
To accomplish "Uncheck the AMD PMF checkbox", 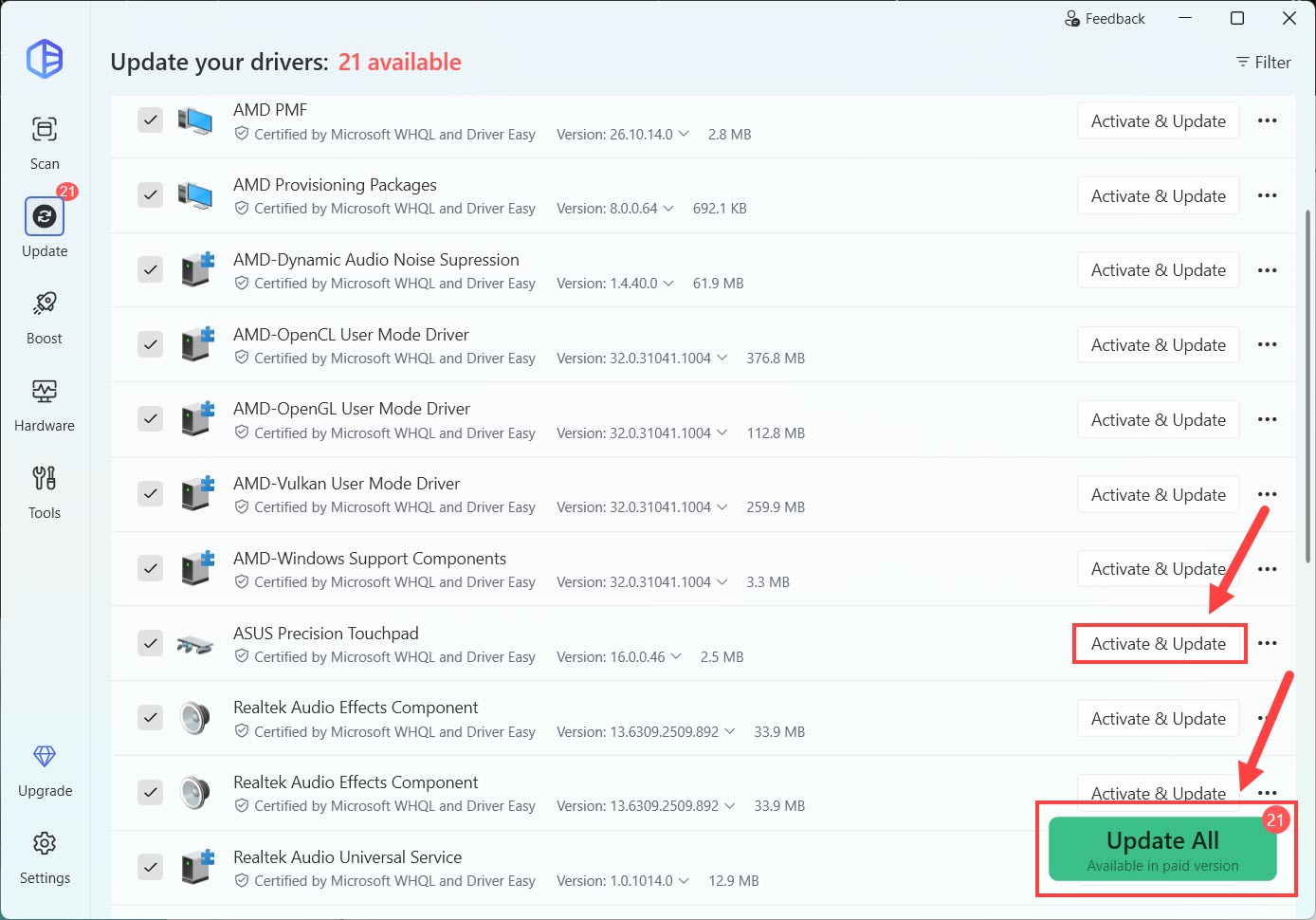I will [151, 120].
